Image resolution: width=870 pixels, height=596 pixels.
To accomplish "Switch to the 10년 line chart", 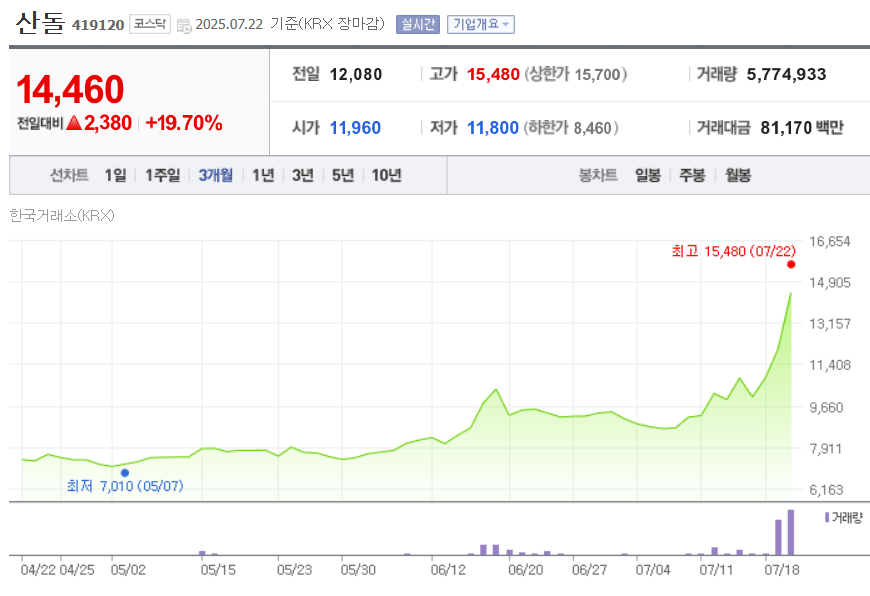I will pos(386,175).
